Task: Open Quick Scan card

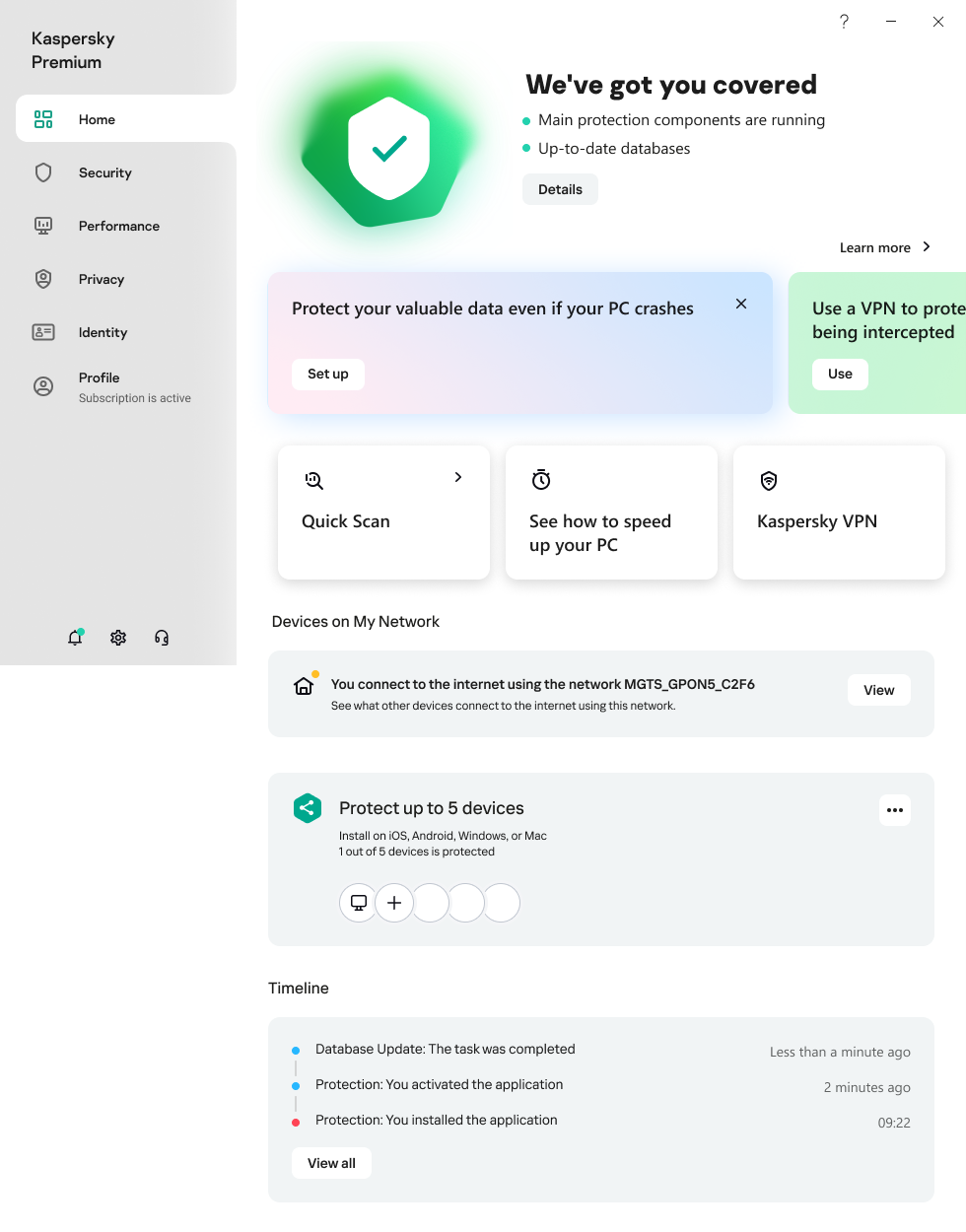Action: pos(384,513)
